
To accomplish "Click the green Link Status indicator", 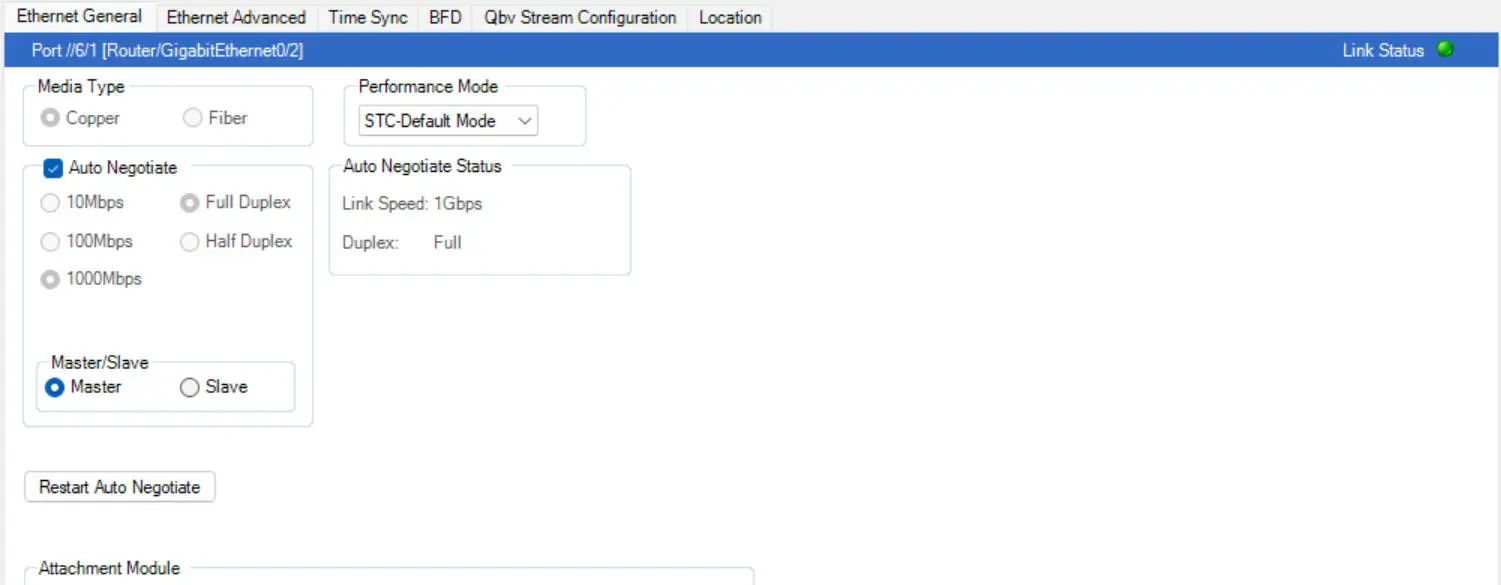I will (x=1444, y=49).
